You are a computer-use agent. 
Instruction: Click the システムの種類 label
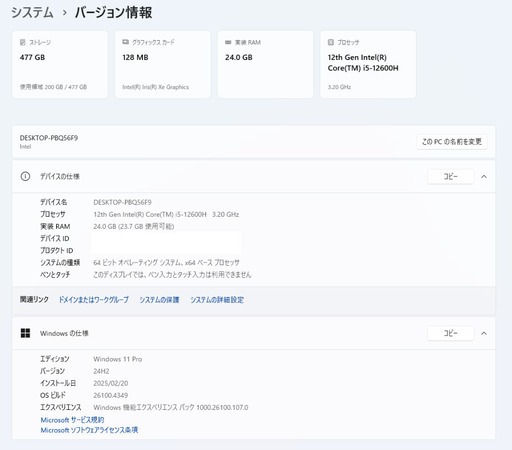60,263
